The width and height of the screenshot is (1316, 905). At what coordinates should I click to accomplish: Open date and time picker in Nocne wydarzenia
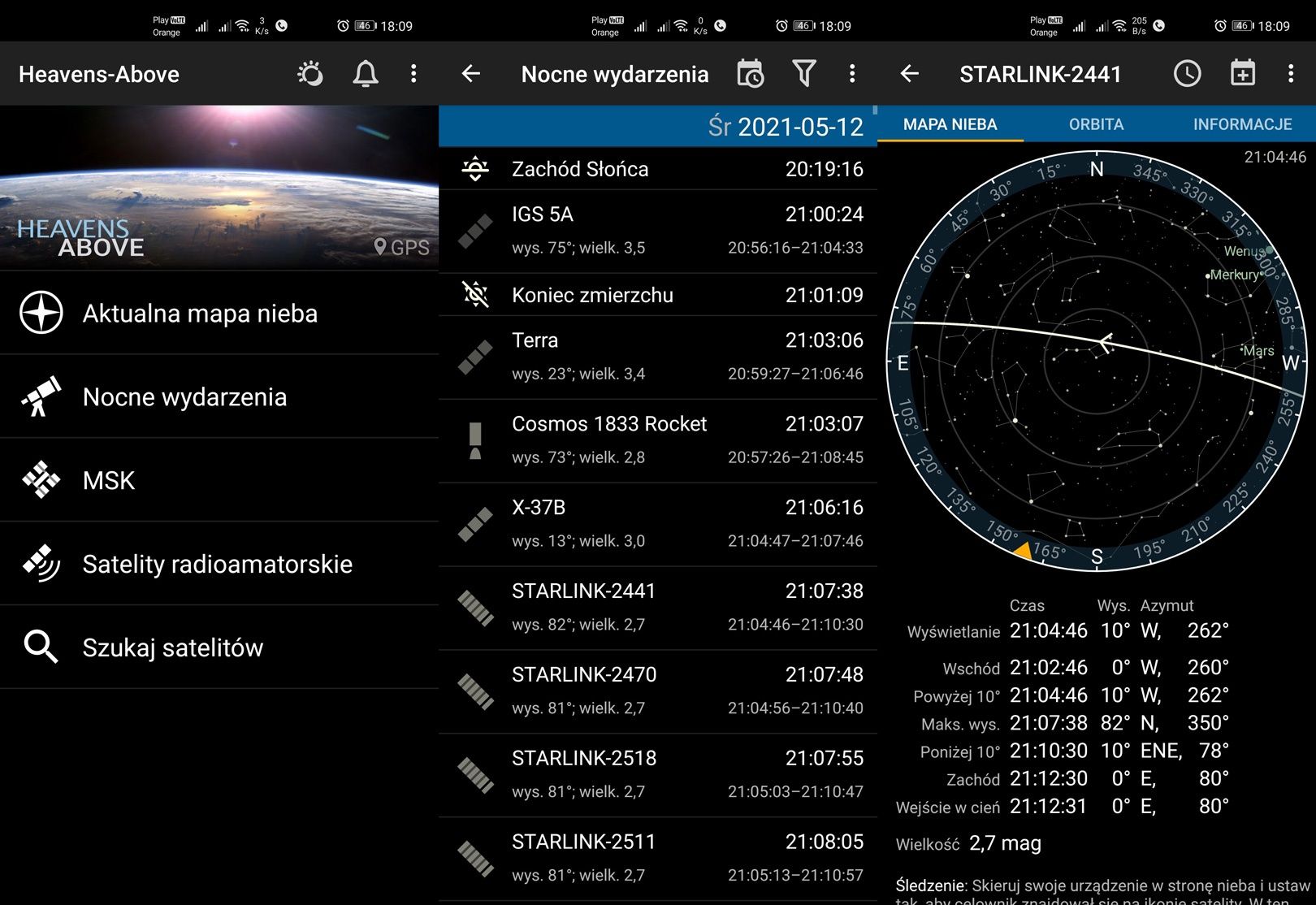(x=750, y=74)
